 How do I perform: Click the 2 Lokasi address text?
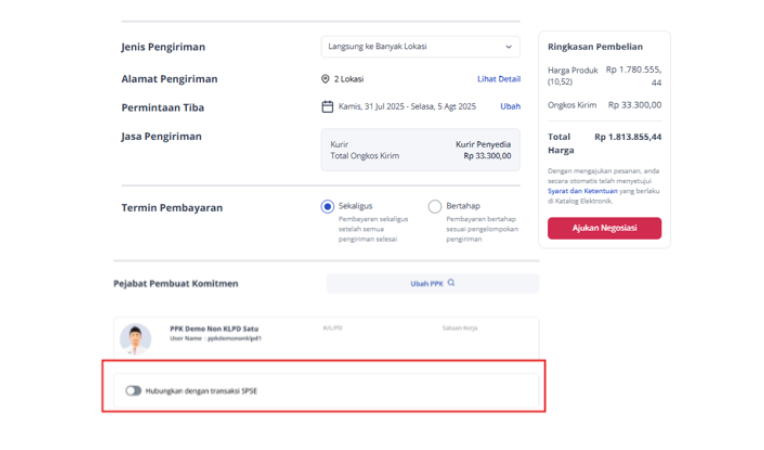pos(349,79)
